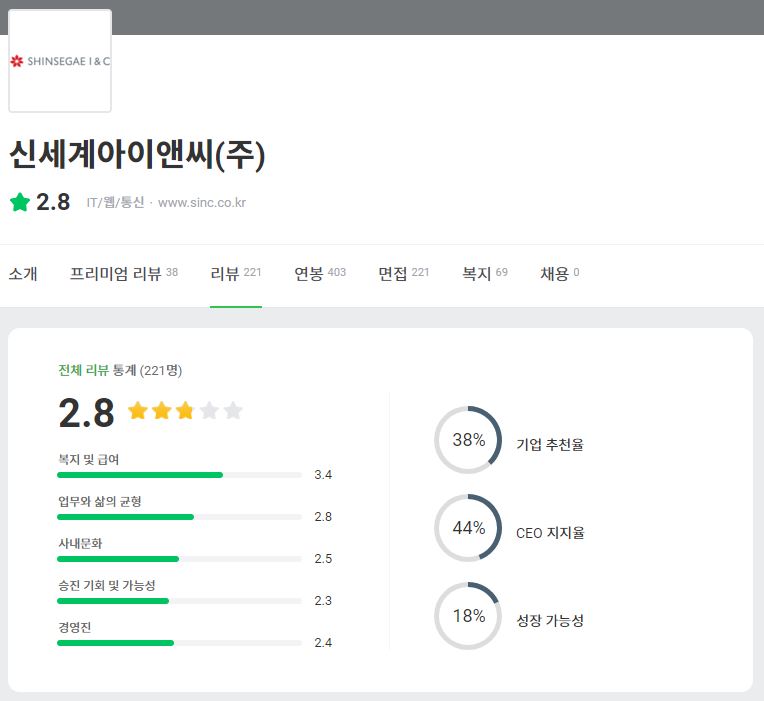
Task: Open the 채용 0 tab
Action: click(x=559, y=273)
